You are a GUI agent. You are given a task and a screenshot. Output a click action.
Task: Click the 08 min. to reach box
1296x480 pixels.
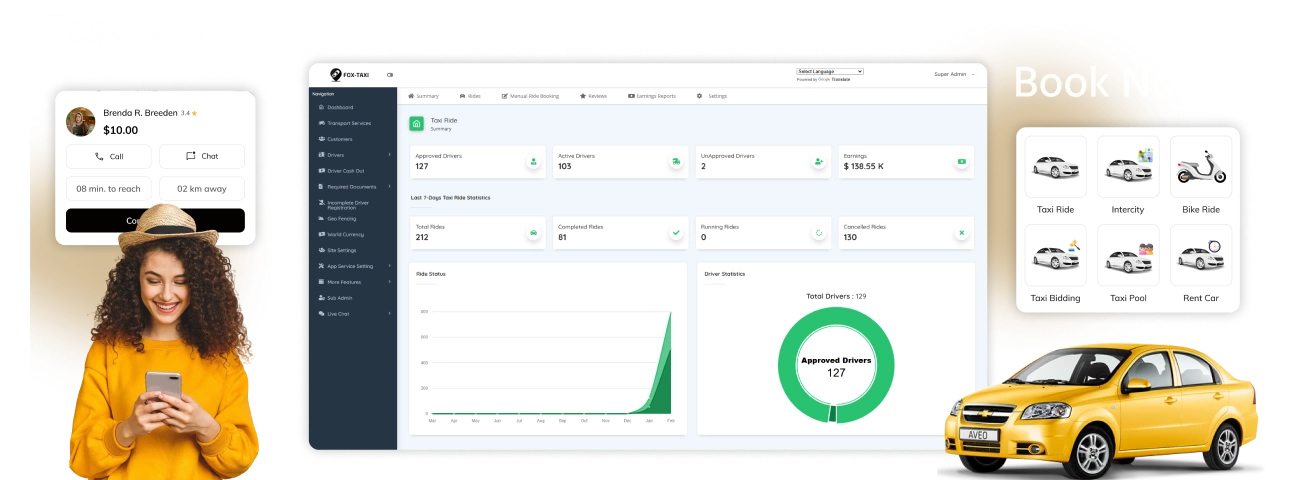109,188
